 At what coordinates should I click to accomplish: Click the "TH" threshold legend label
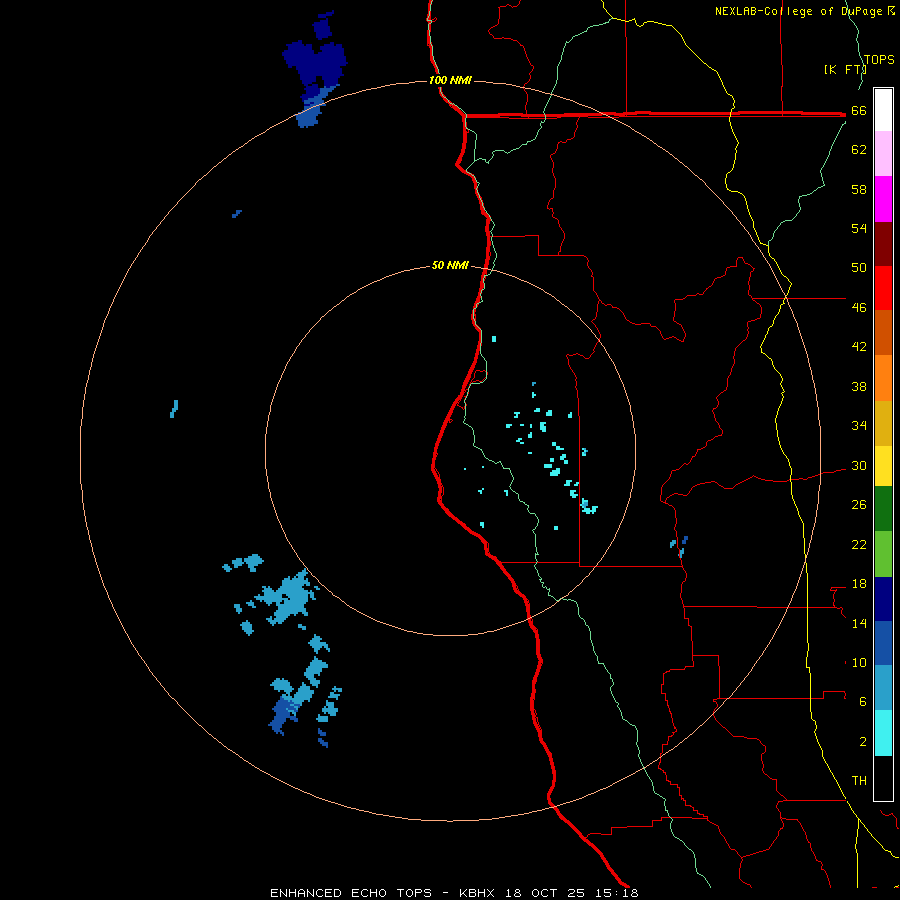859,781
